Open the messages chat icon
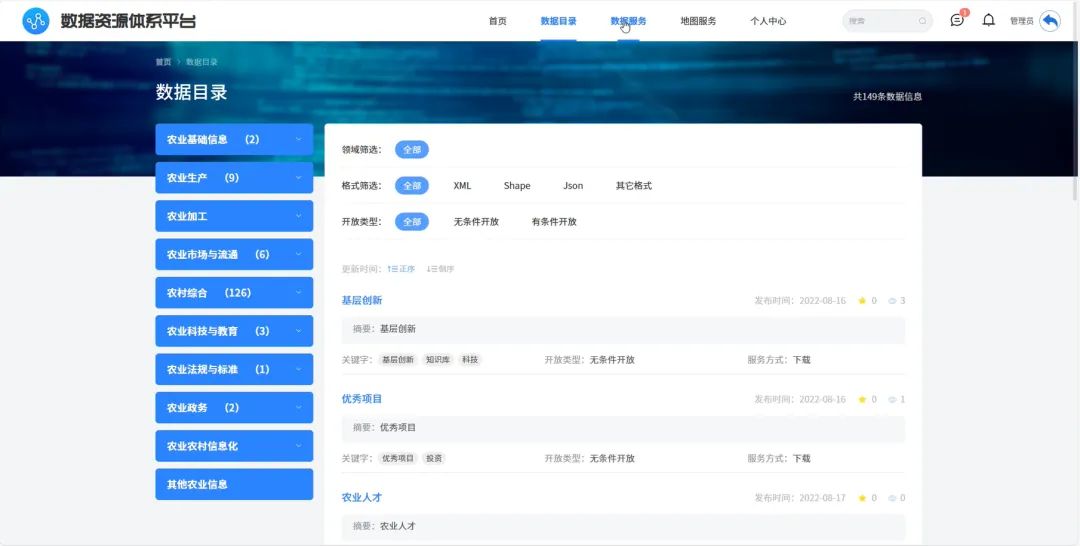 [957, 21]
